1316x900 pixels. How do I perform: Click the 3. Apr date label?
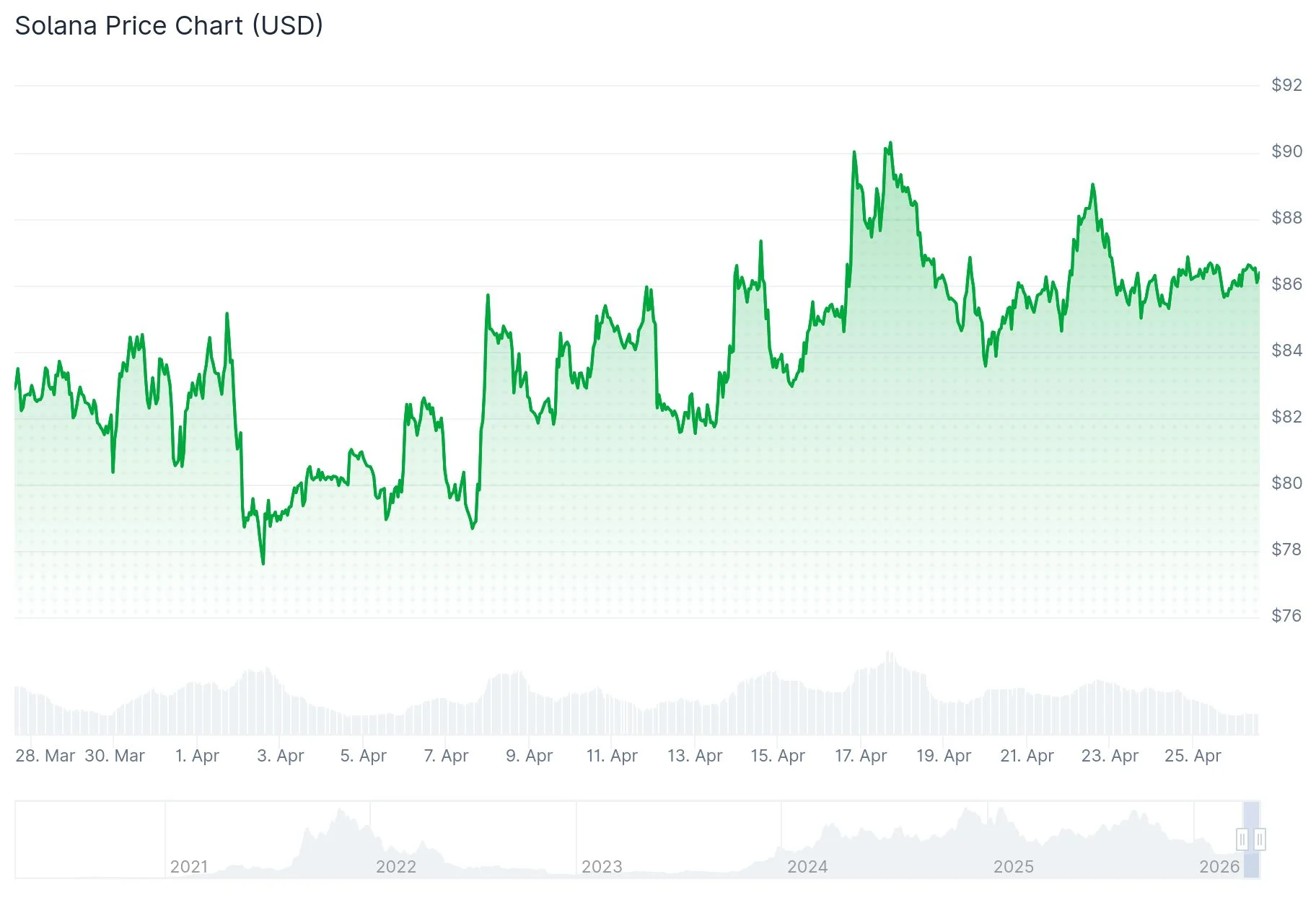click(281, 756)
